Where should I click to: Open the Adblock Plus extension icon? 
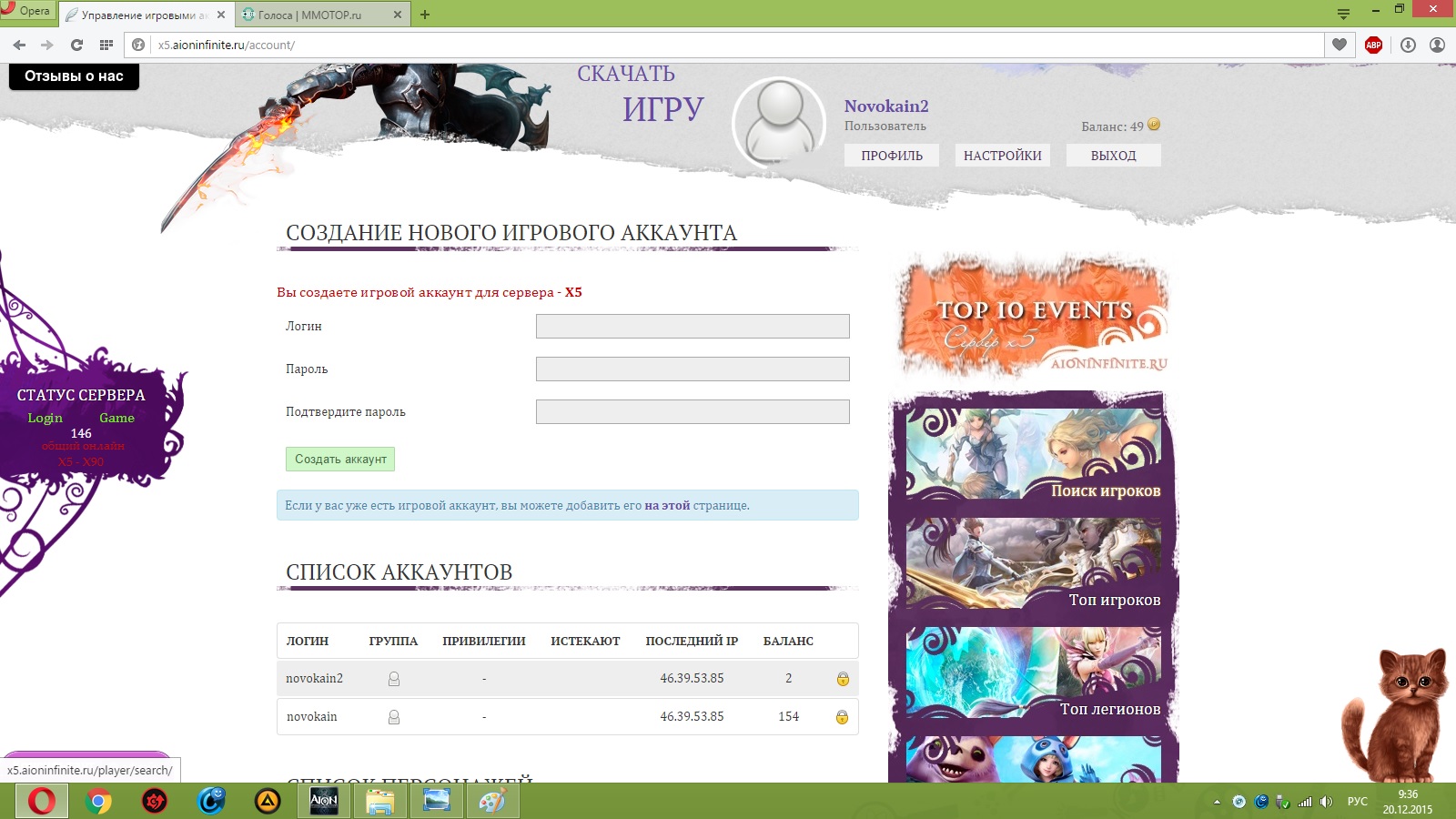click(1374, 45)
